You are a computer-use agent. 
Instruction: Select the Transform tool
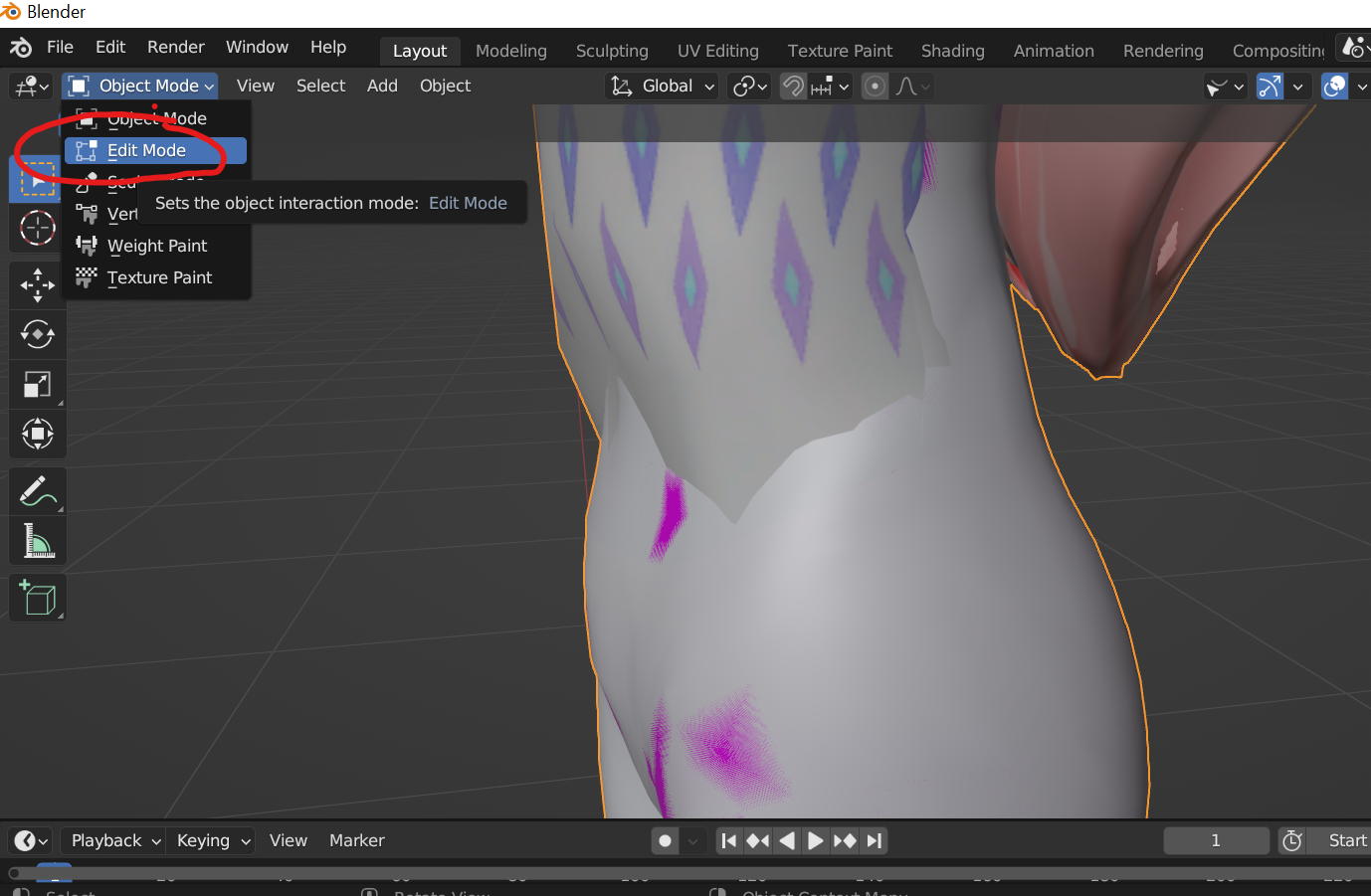[38, 434]
